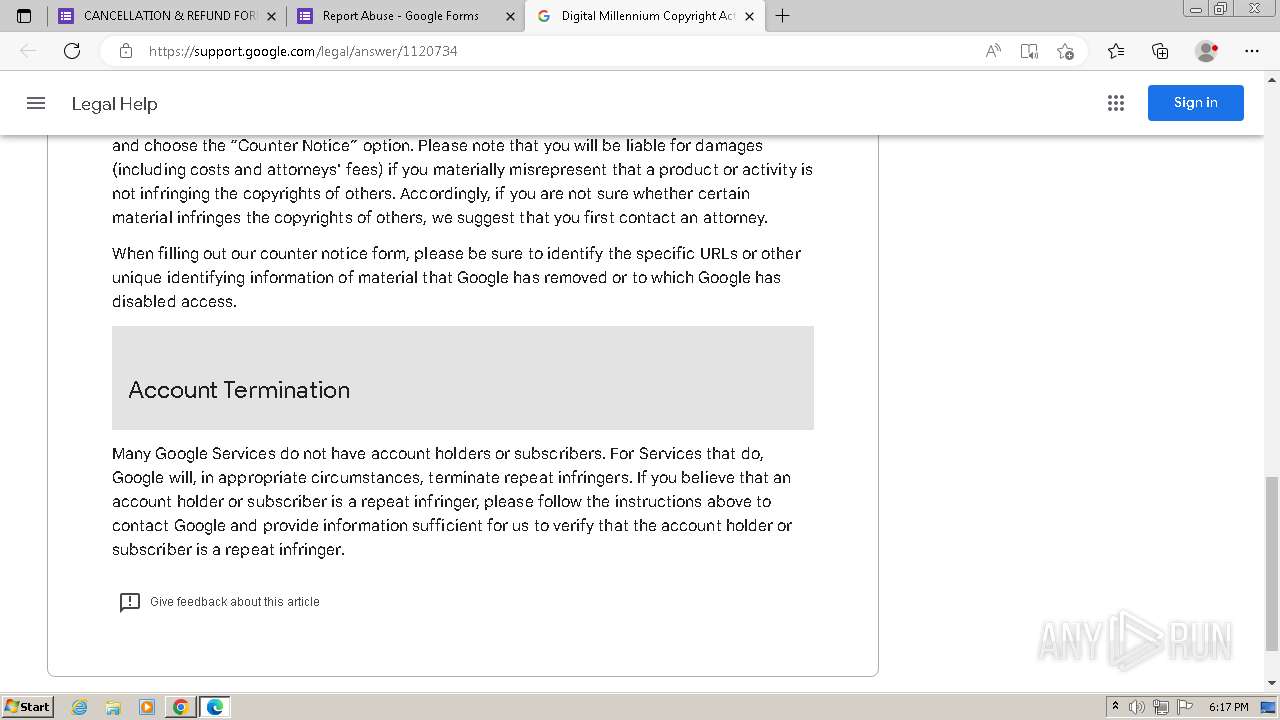Open Edge Settings and more menu
This screenshot has width=1280, height=720.
coord(1252,51)
